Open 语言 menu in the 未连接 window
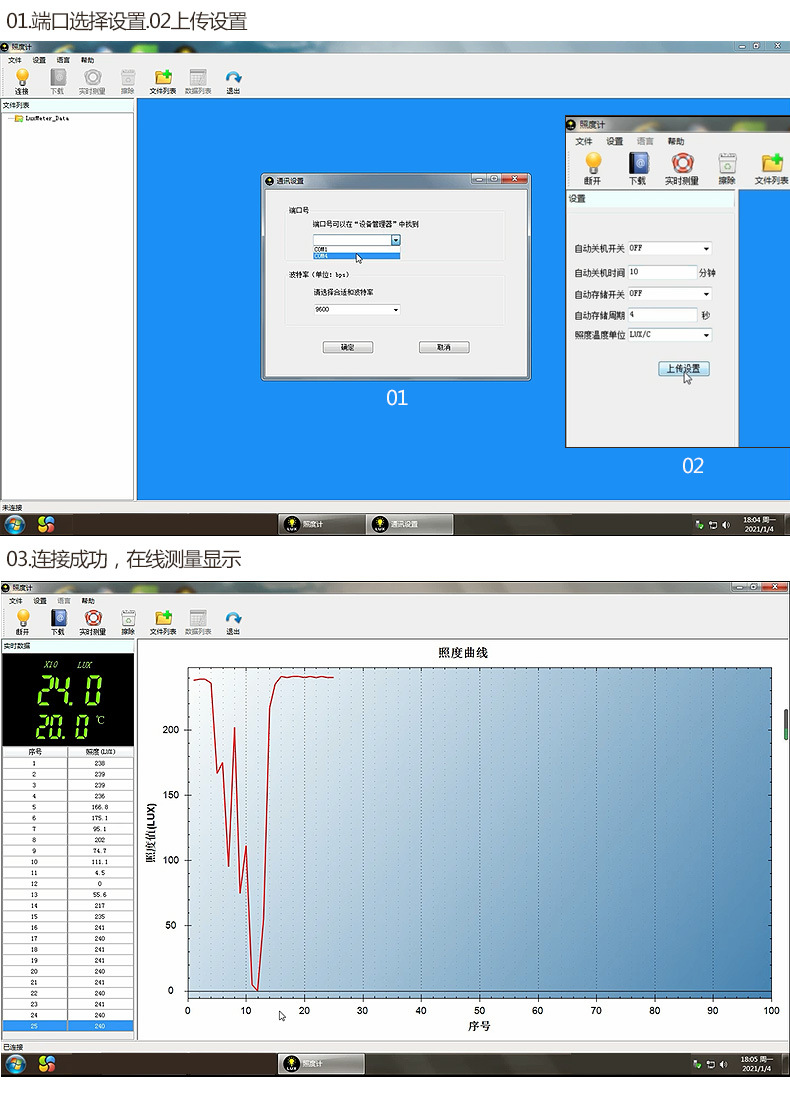The height and width of the screenshot is (1110, 790). click(63, 60)
